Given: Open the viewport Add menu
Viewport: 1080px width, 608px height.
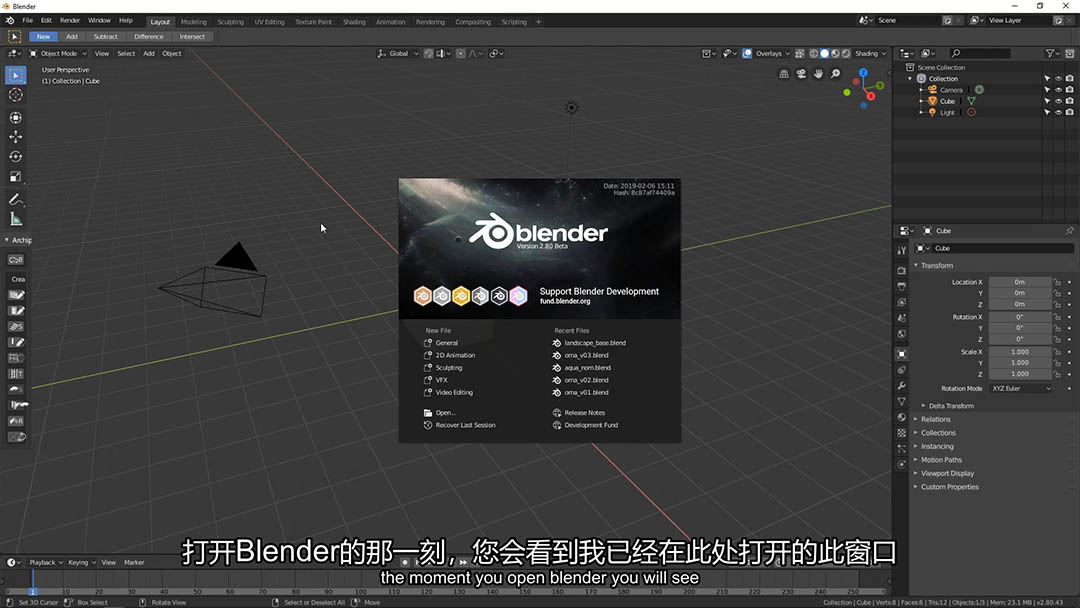Looking at the screenshot, I should (x=149, y=53).
